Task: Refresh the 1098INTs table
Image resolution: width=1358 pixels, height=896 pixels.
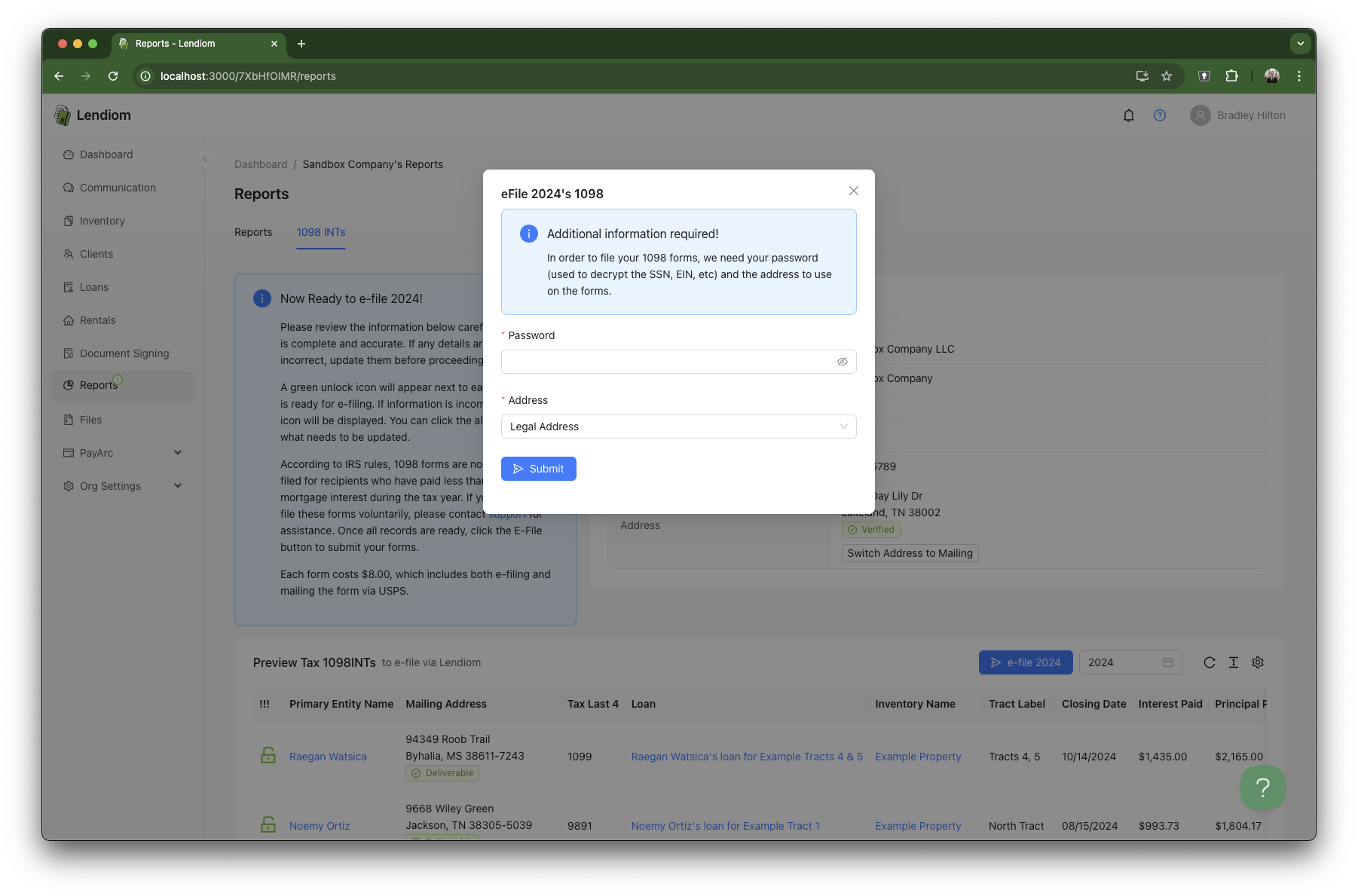Action: tap(1209, 662)
